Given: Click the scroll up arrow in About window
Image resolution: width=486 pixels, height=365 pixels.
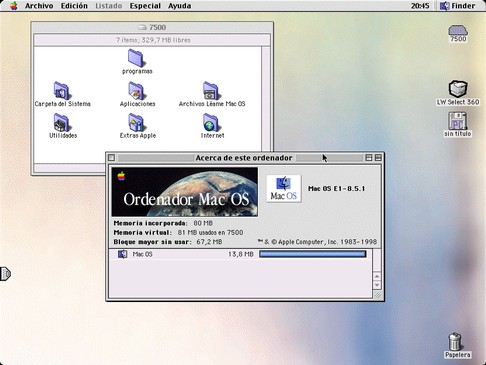Looking at the screenshot, I should [377, 276].
